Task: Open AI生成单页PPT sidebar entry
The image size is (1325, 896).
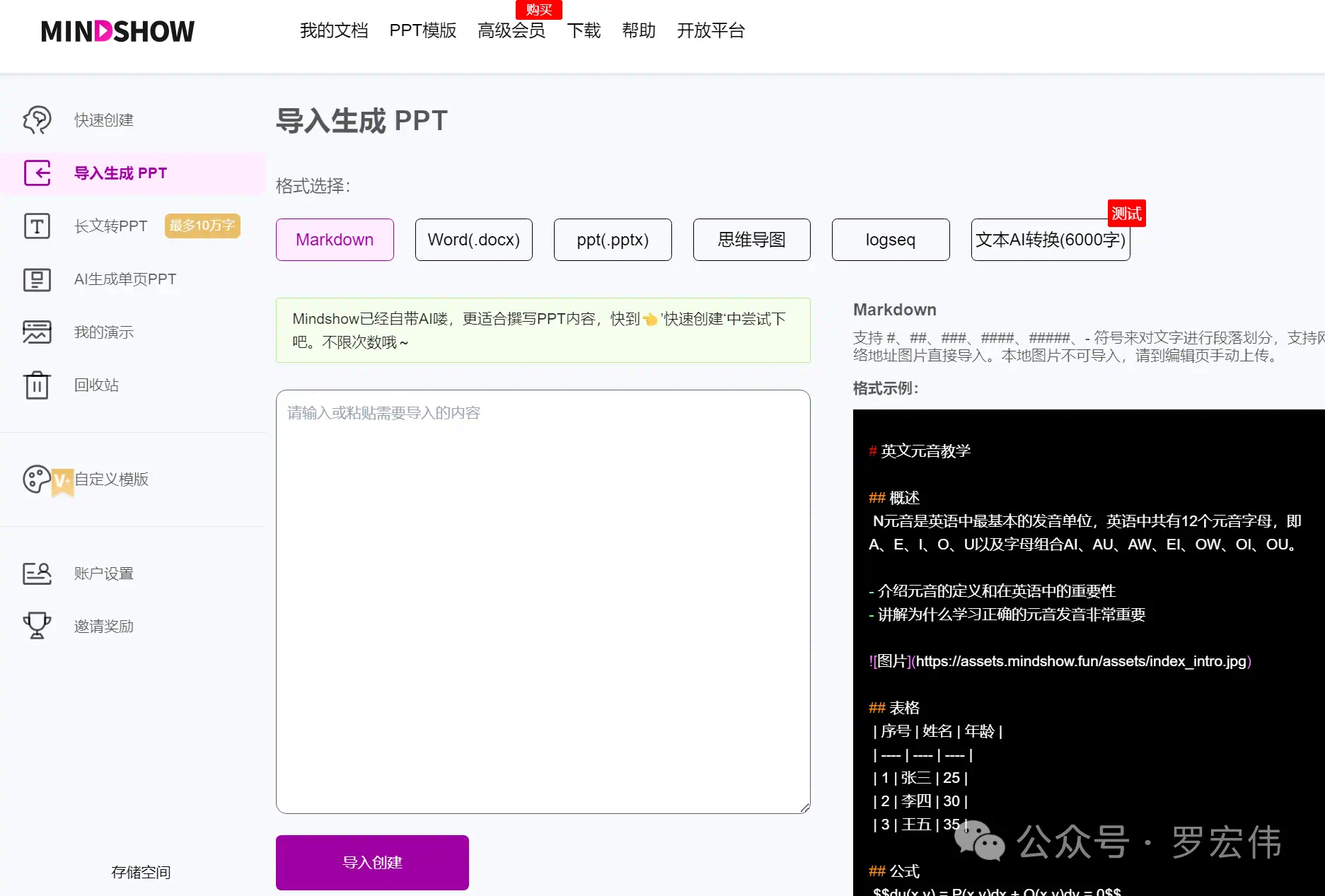Action: pos(125,279)
